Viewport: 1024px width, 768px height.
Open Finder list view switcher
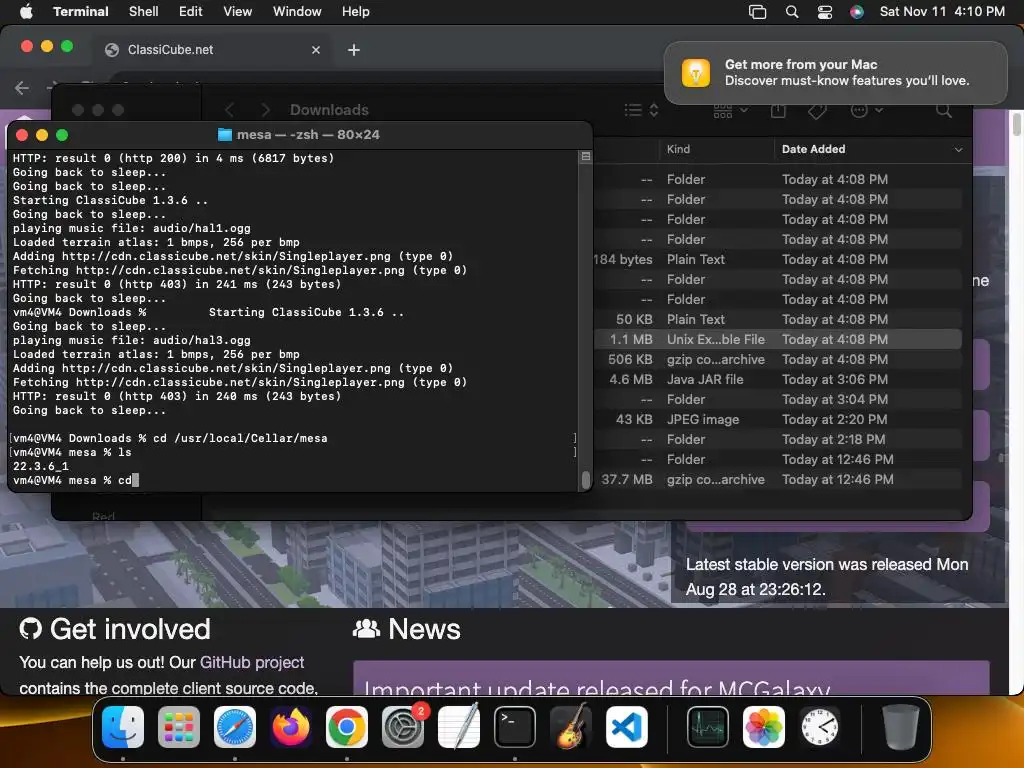(641, 110)
